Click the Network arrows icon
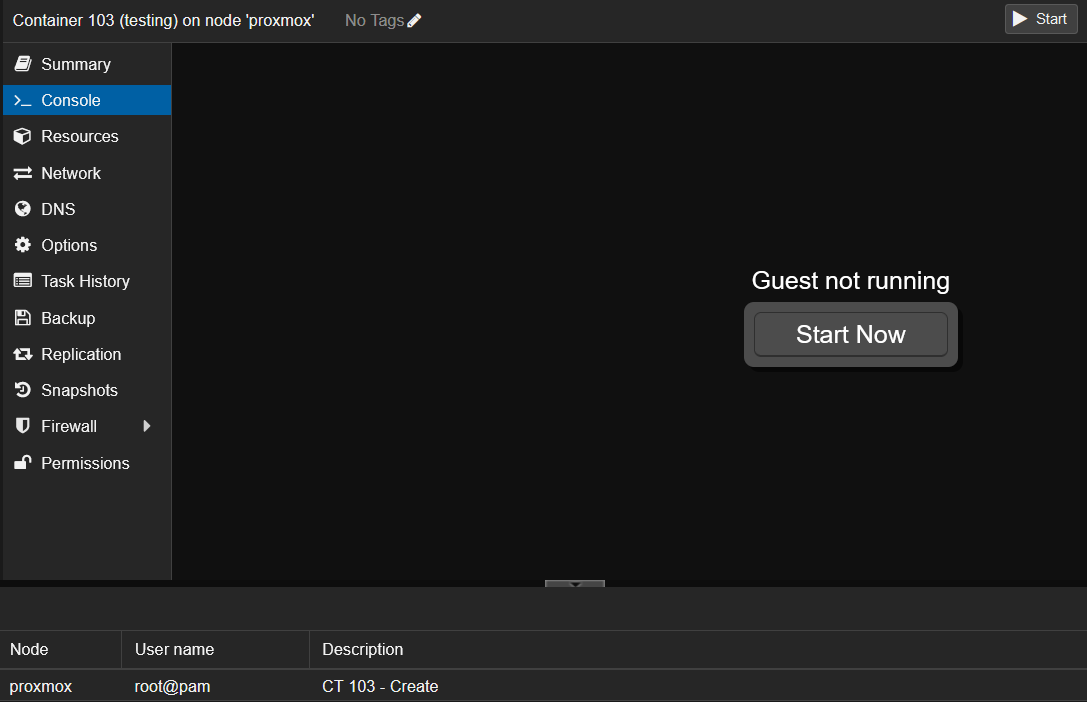The width and height of the screenshot is (1087, 702). pyautogui.click(x=22, y=172)
